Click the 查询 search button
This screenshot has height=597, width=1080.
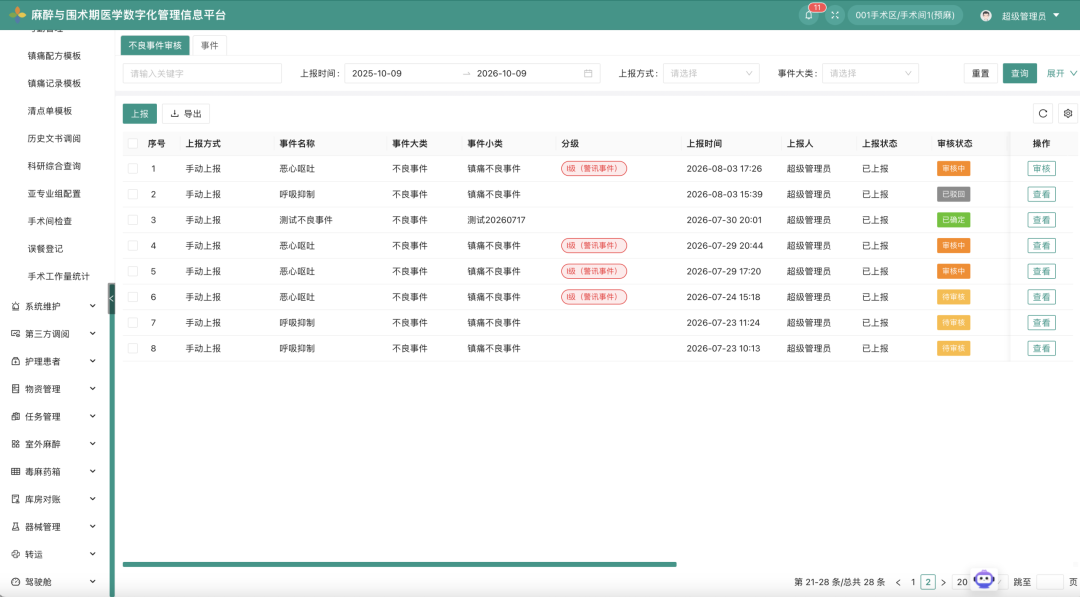[x=1019, y=74]
